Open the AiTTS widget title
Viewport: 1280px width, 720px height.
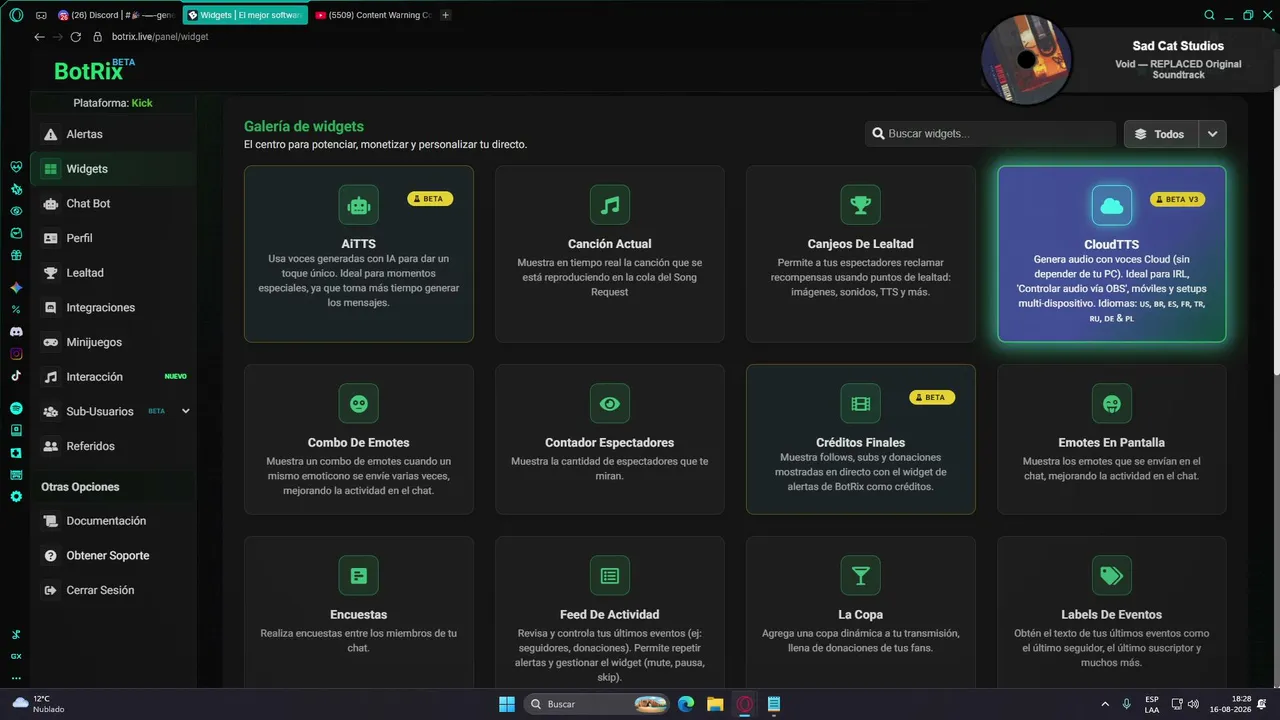[x=359, y=244]
